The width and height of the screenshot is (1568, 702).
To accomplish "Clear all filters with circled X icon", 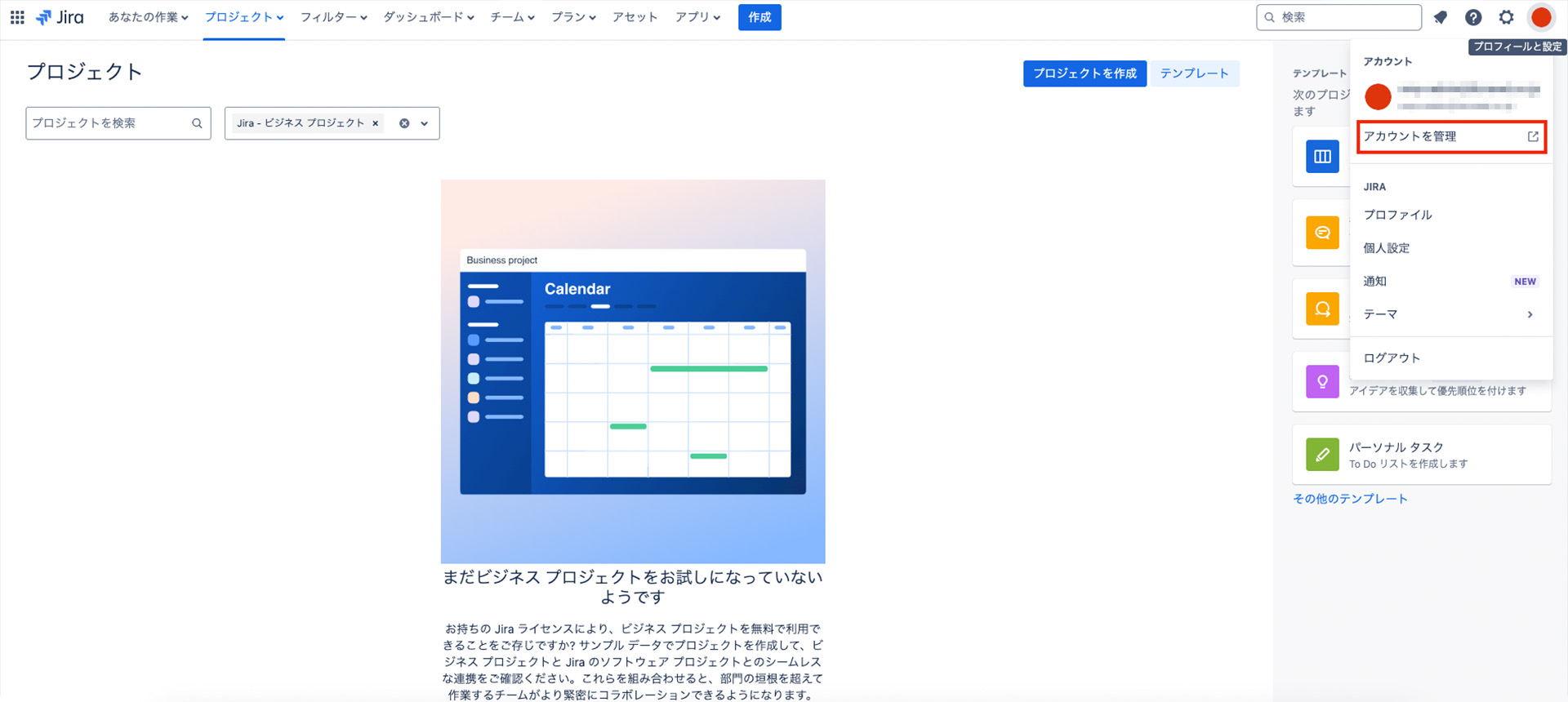I will (x=404, y=123).
